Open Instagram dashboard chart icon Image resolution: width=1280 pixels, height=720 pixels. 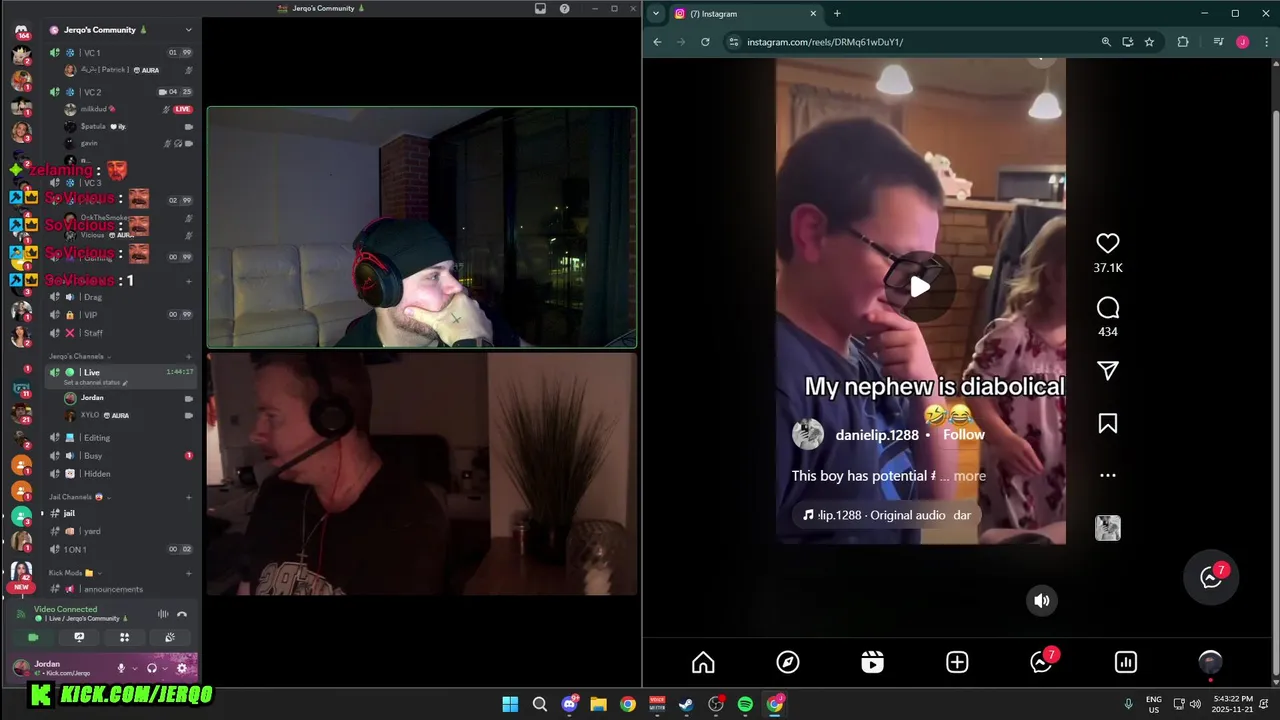coord(1126,662)
